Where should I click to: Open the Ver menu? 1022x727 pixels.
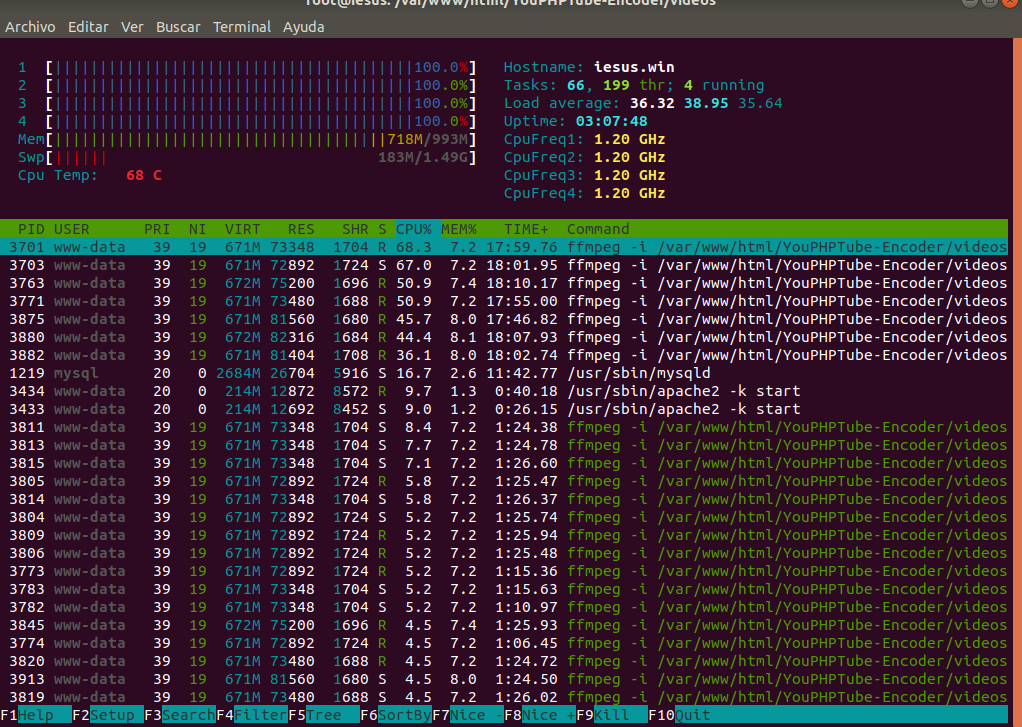132,27
